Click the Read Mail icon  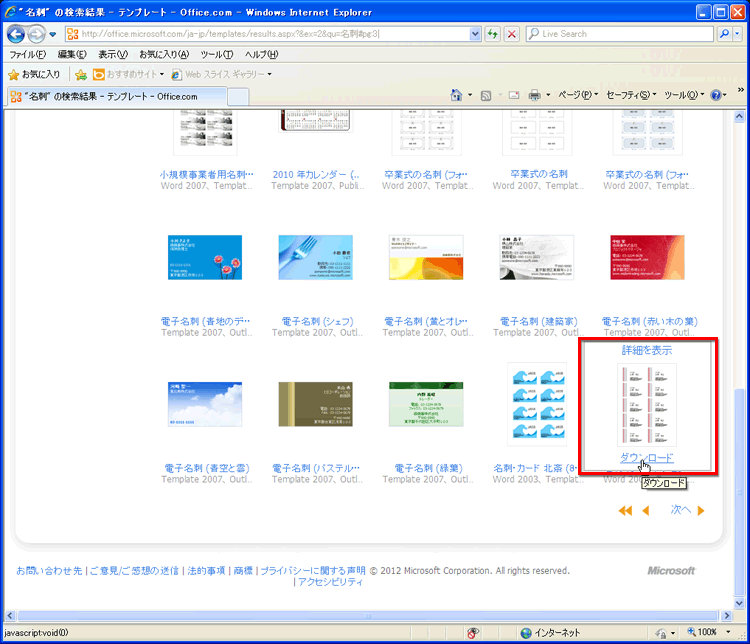click(x=514, y=96)
